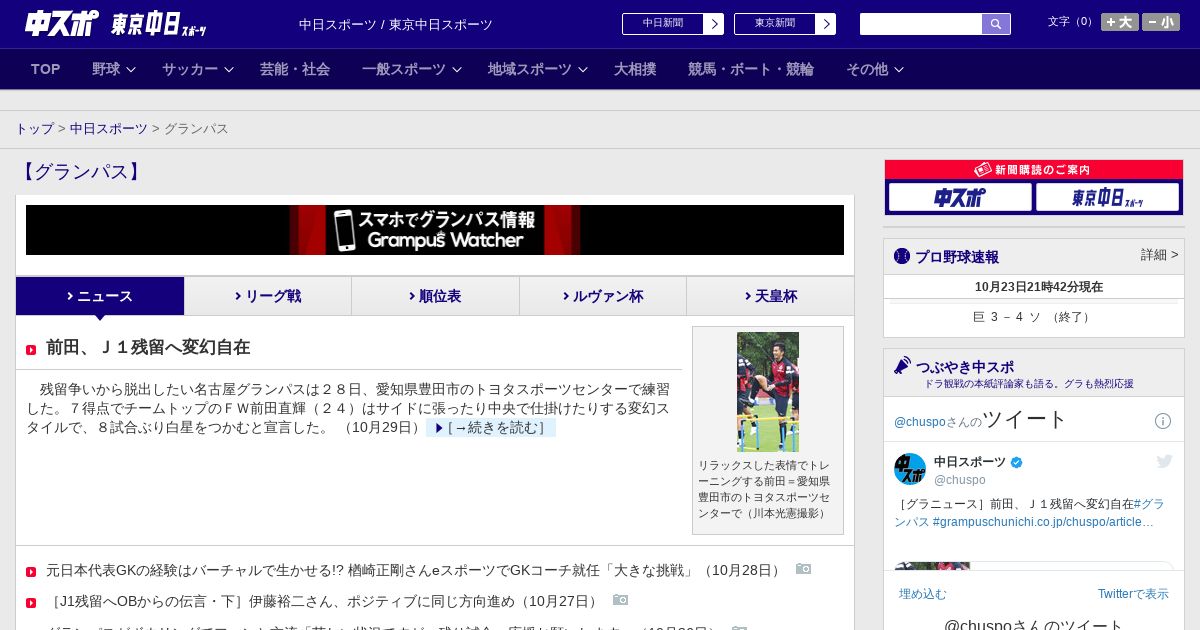Click #グランパス hashtag in tweet
This screenshot has height=630, width=1200.
click(1029, 513)
